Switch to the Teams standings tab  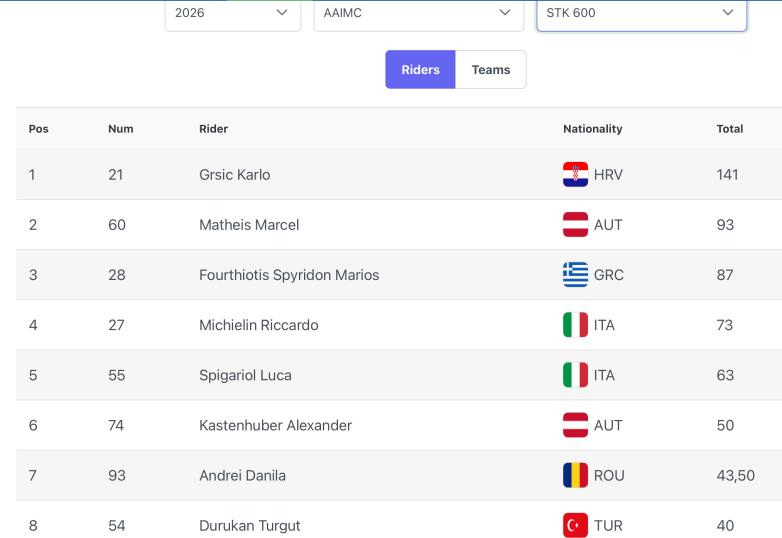tap(491, 69)
